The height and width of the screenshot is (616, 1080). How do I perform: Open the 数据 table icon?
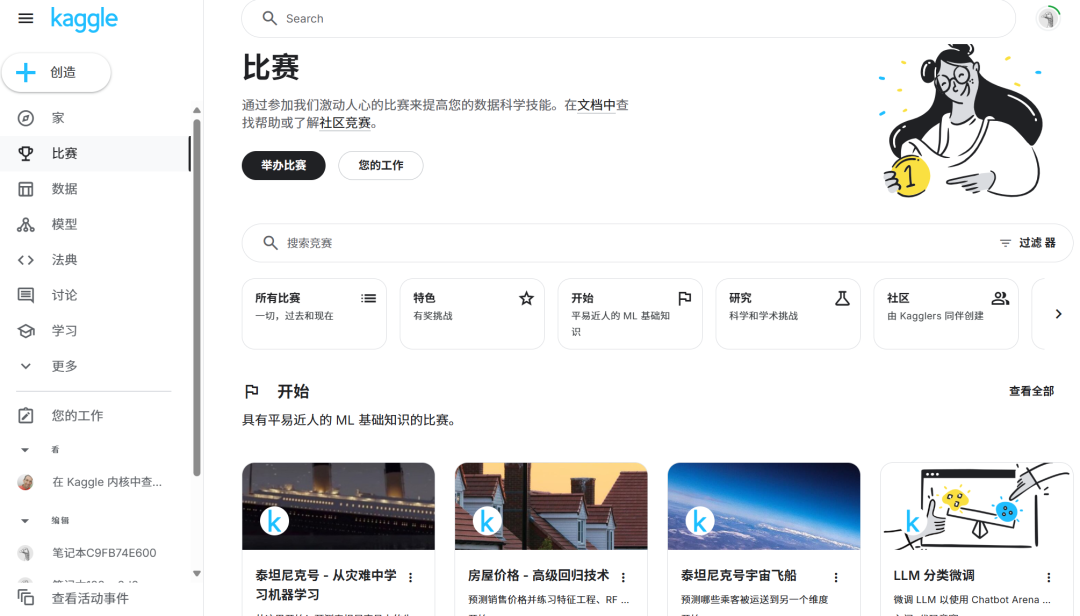[25, 189]
